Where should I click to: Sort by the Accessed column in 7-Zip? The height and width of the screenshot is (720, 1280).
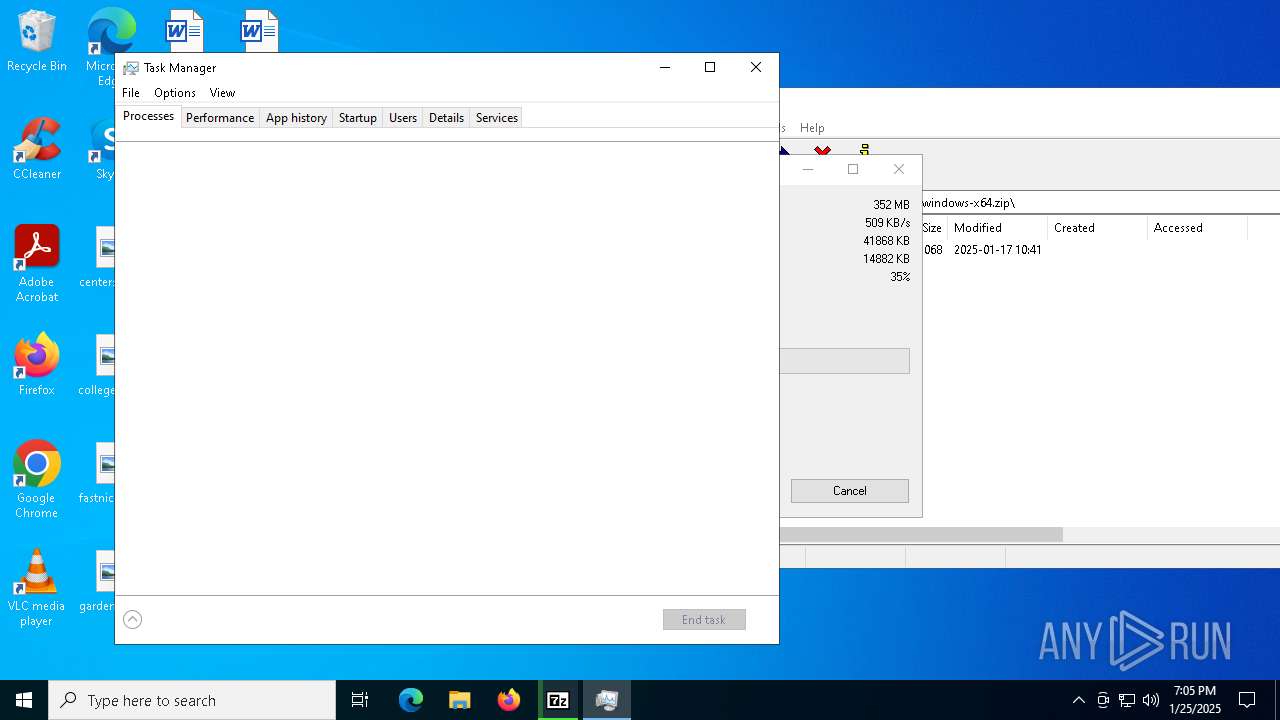1197,228
